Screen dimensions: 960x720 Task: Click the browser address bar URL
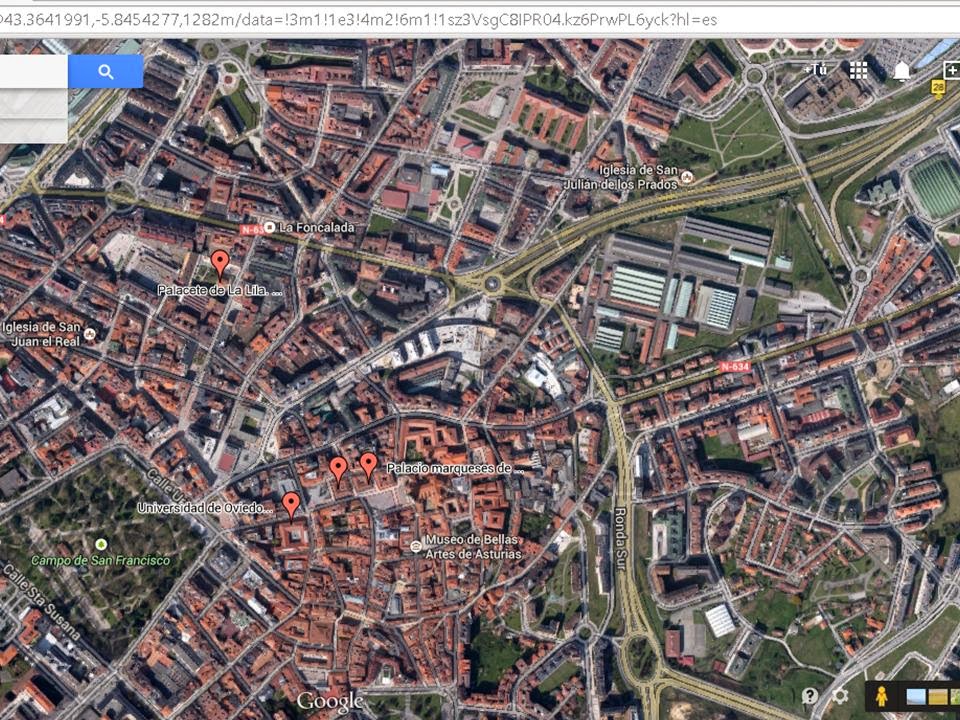coord(358,20)
